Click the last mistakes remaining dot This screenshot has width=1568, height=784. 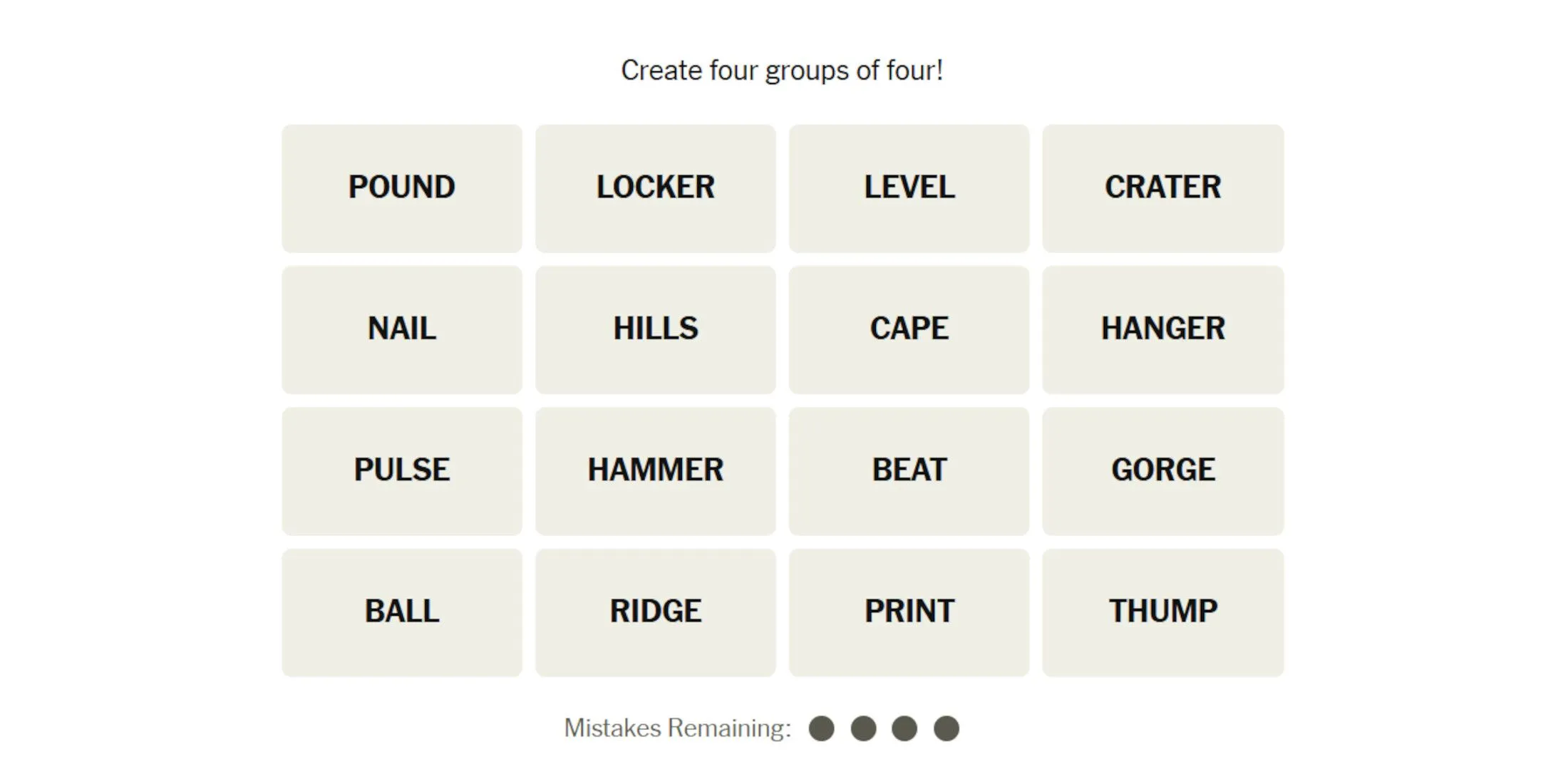point(947,728)
